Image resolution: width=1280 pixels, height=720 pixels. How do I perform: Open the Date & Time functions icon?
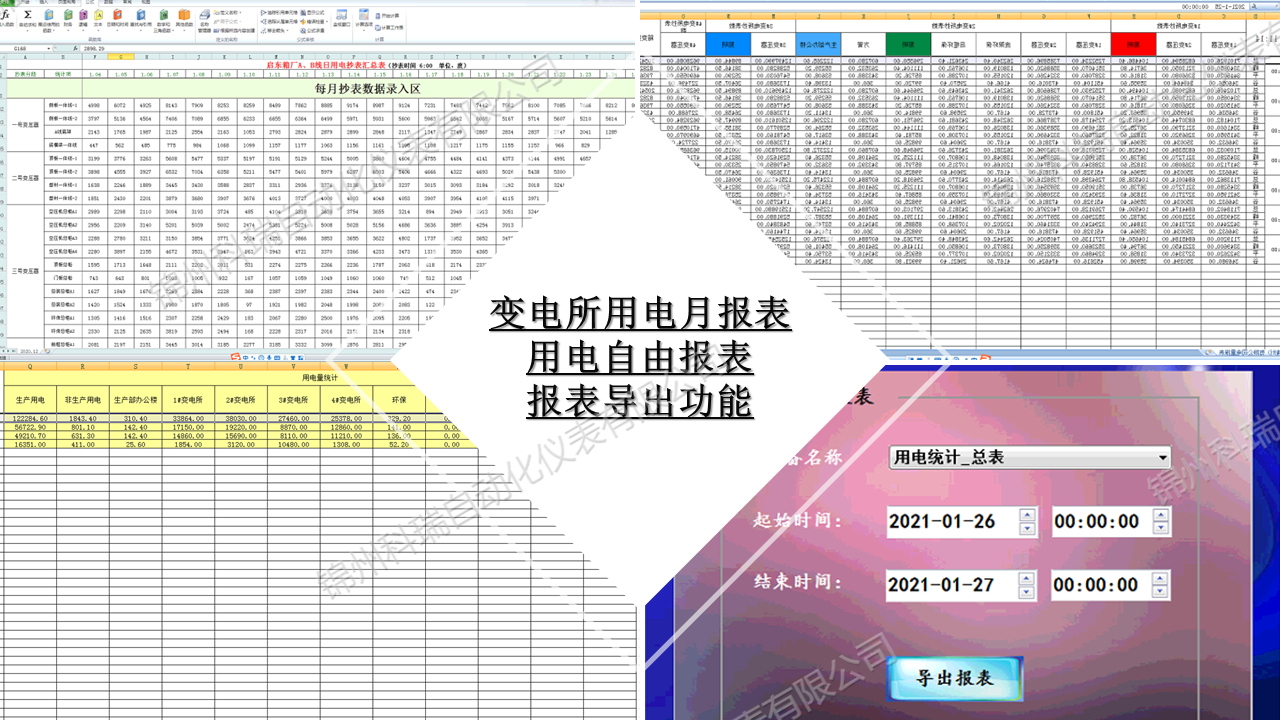tap(117, 15)
